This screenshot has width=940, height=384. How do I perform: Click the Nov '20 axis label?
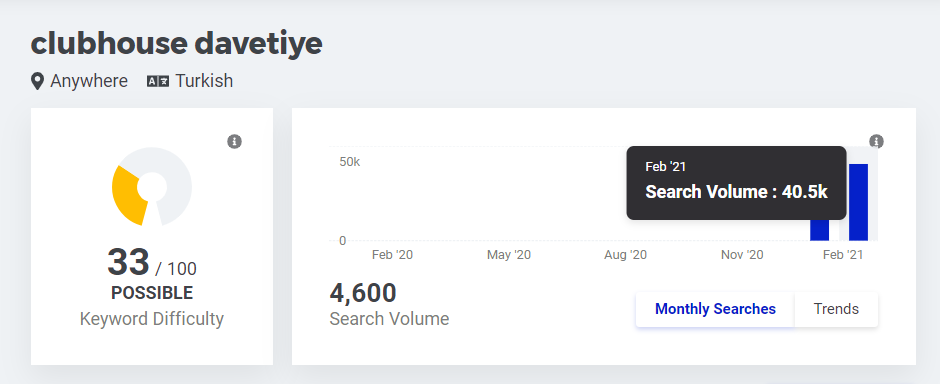tap(742, 255)
